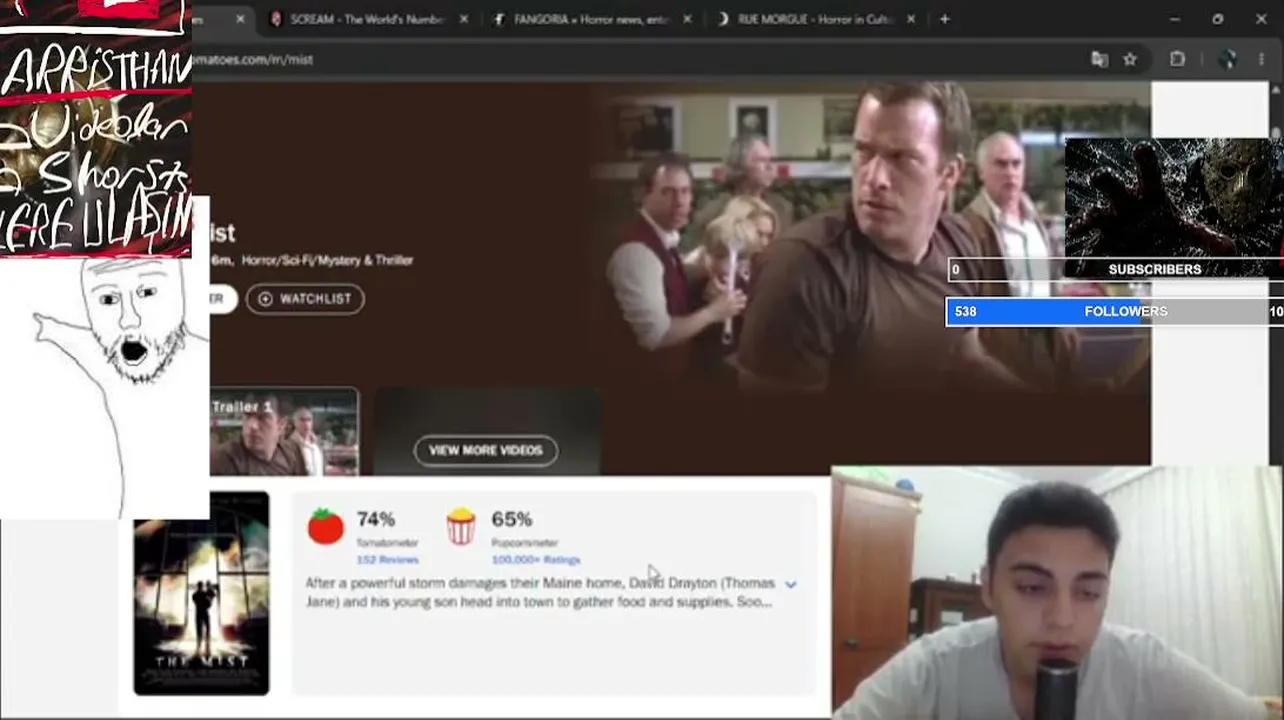Open the 100,000+ Ratings link
Image resolution: width=1284 pixels, height=720 pixels.
pos(536,560)
